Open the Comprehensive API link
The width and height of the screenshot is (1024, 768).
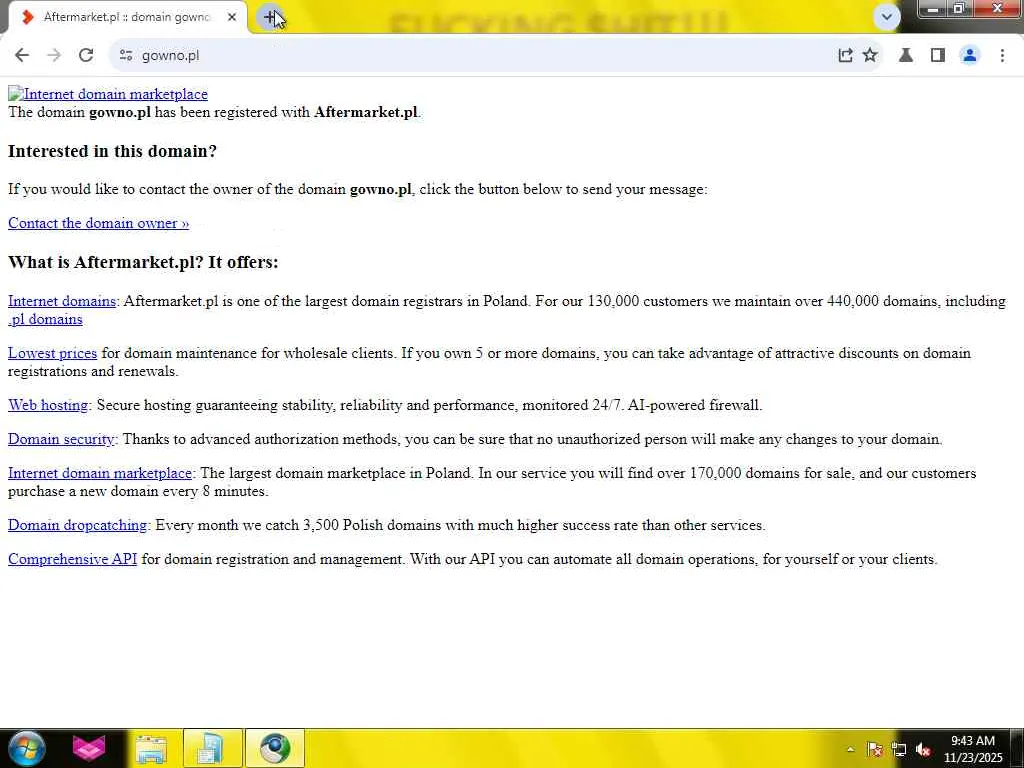coord(72,559)
